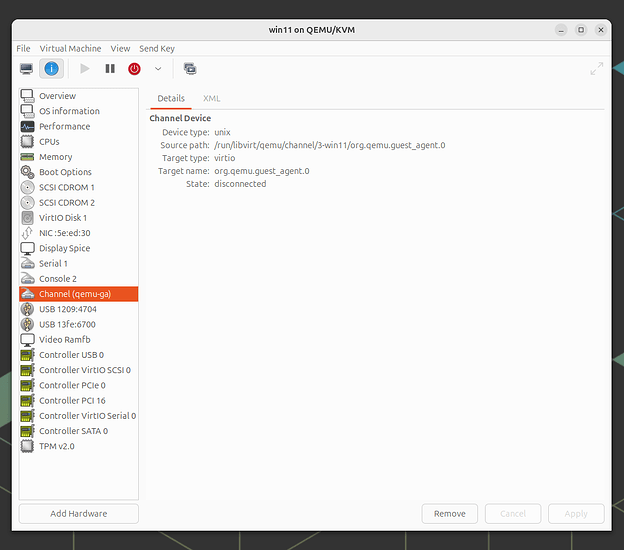Image resolution: width=624 pixels, height=550 pixels.
Task: Open the manage VM snapshots icon
Action: (190, 69)
